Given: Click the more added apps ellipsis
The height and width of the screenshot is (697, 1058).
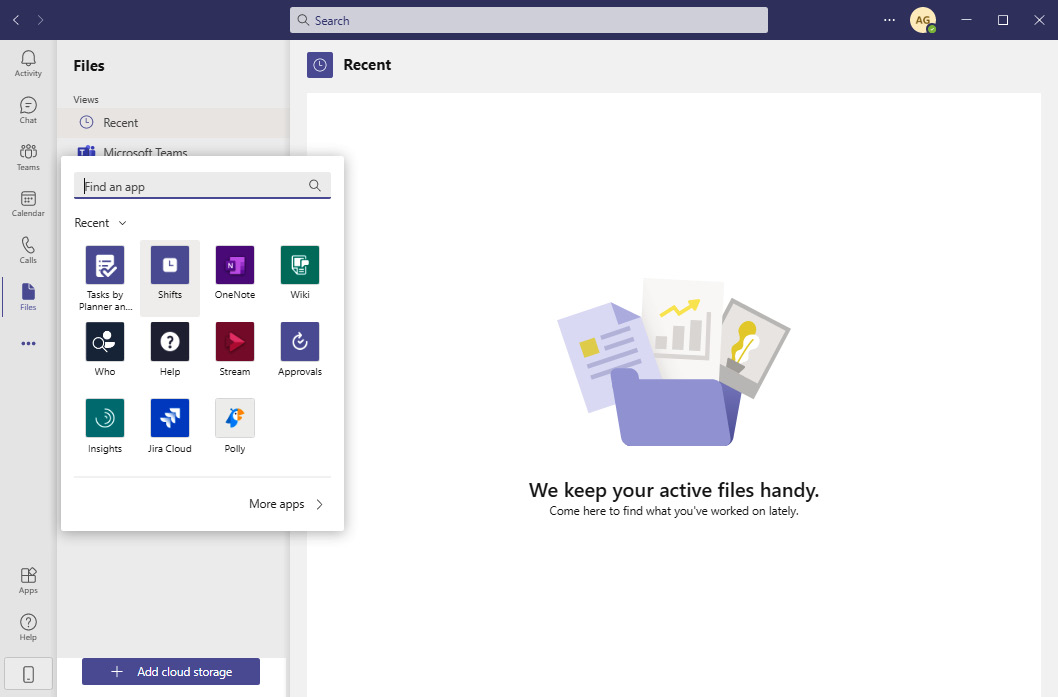Looking at the screenshot, I should [28, 343].
